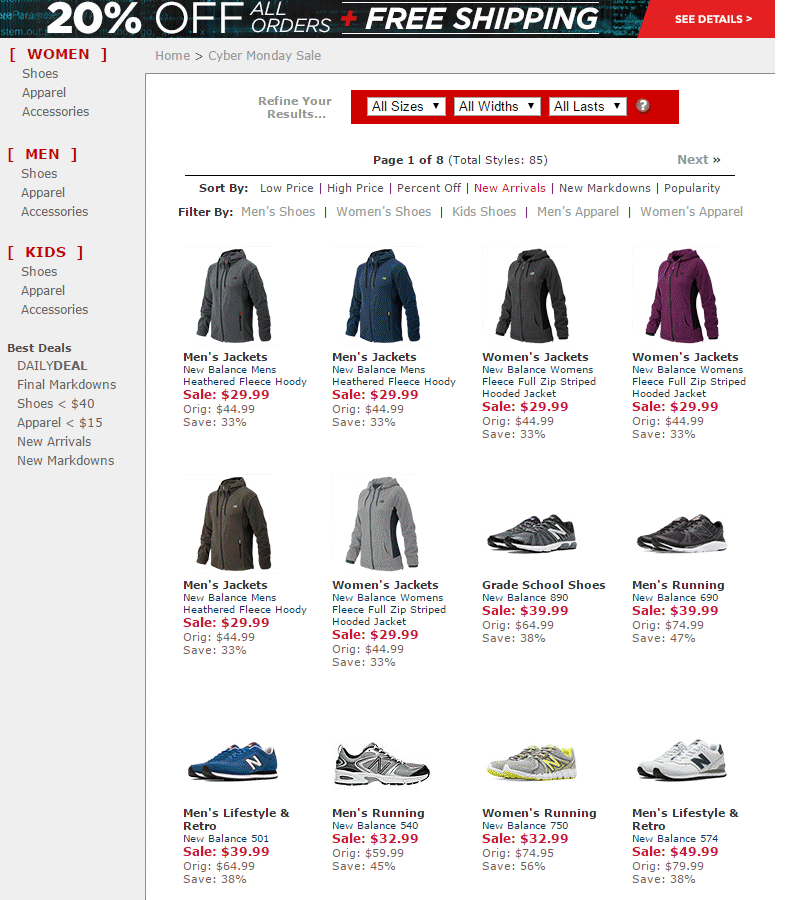
Task: Sort results by Low Price
Action: pyautogui.click(x=286, y=188)
